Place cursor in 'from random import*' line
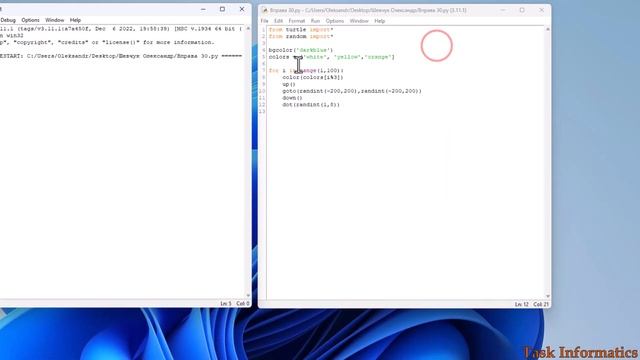 coord(301,36)
